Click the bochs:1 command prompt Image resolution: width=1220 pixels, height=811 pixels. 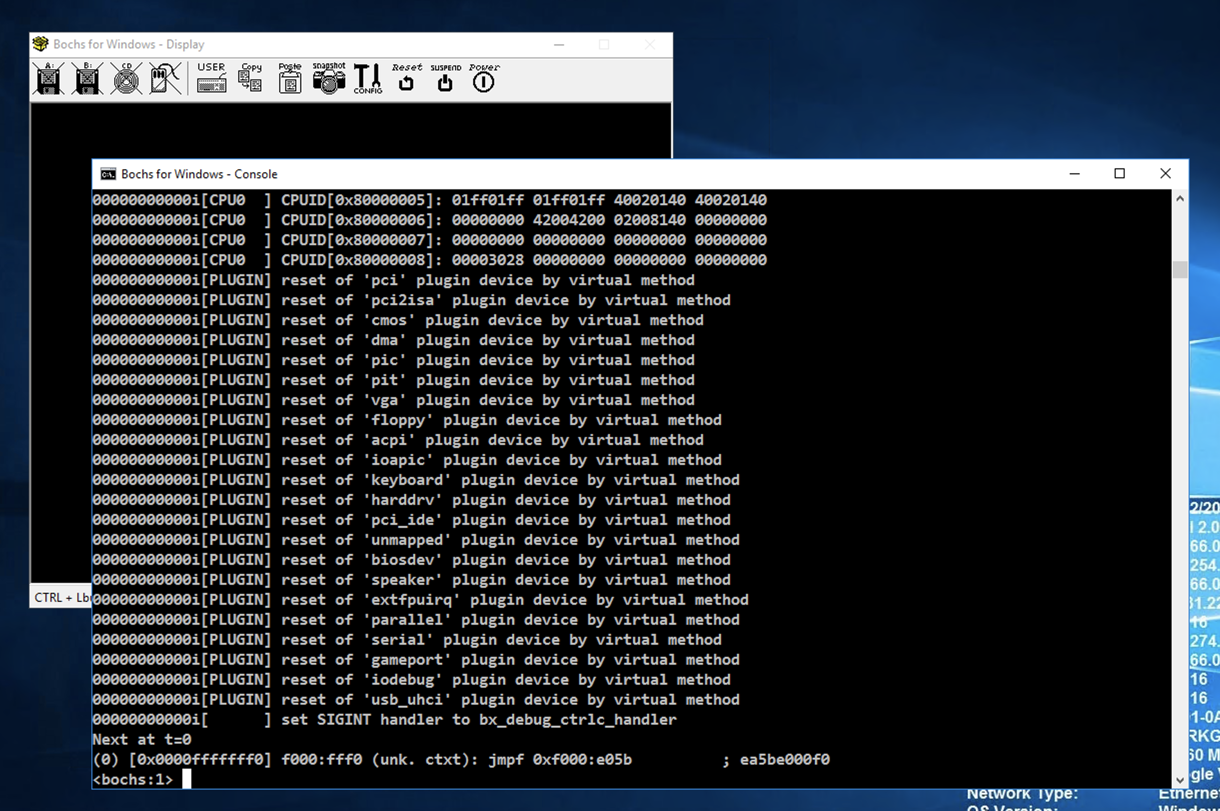click(132, 779)
